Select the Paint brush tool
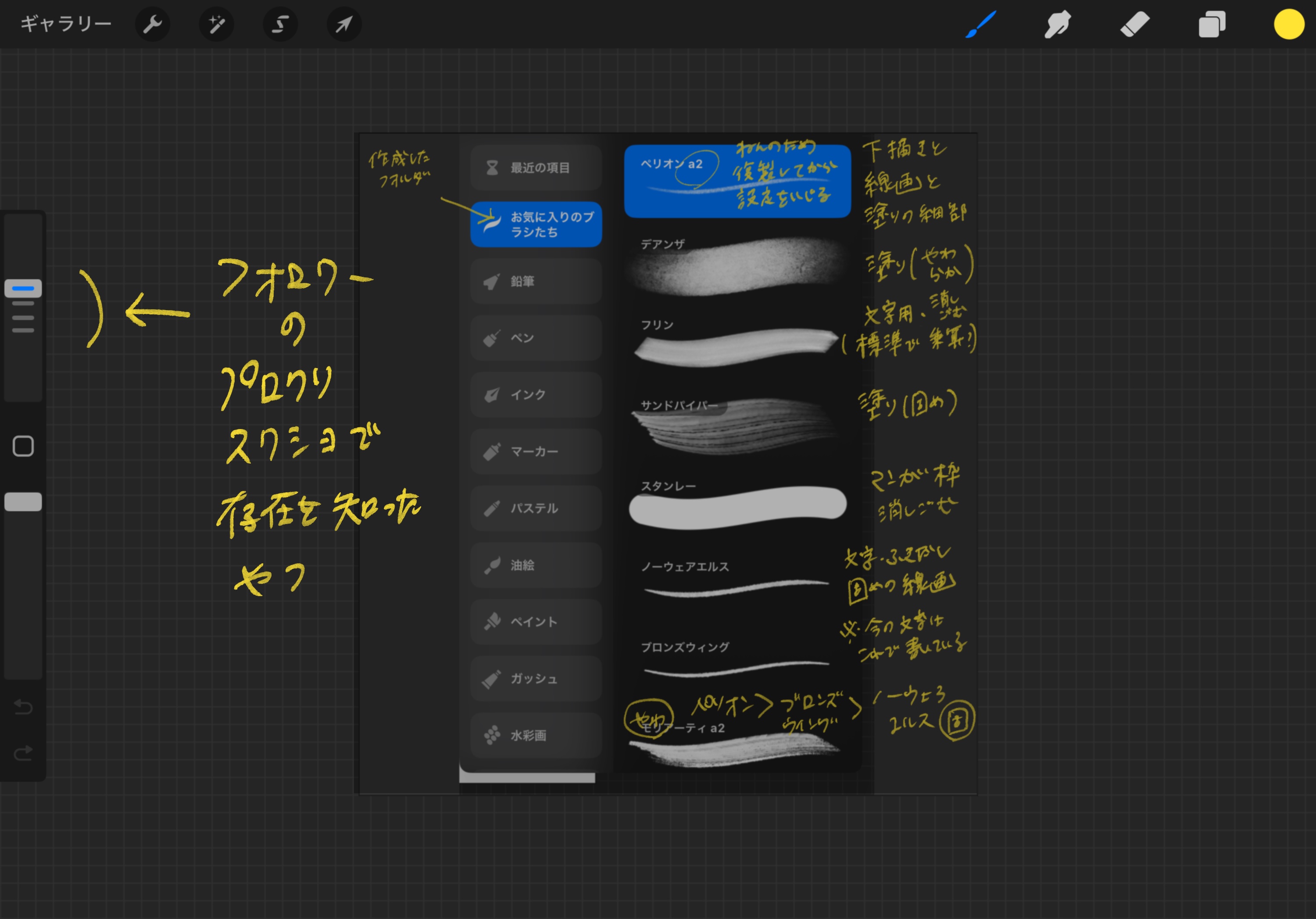Viewport: 1316px width, 919px height. point(981,25)
